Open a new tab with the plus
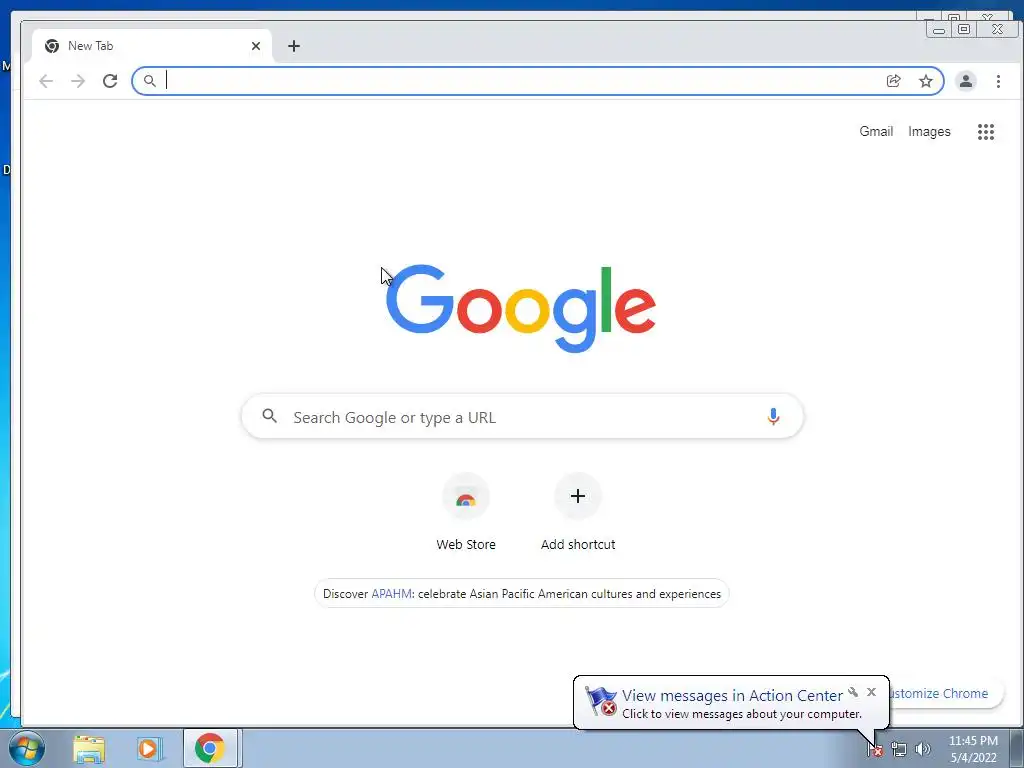Viewport: 1024px width, 768px height. tap(294, 46)
